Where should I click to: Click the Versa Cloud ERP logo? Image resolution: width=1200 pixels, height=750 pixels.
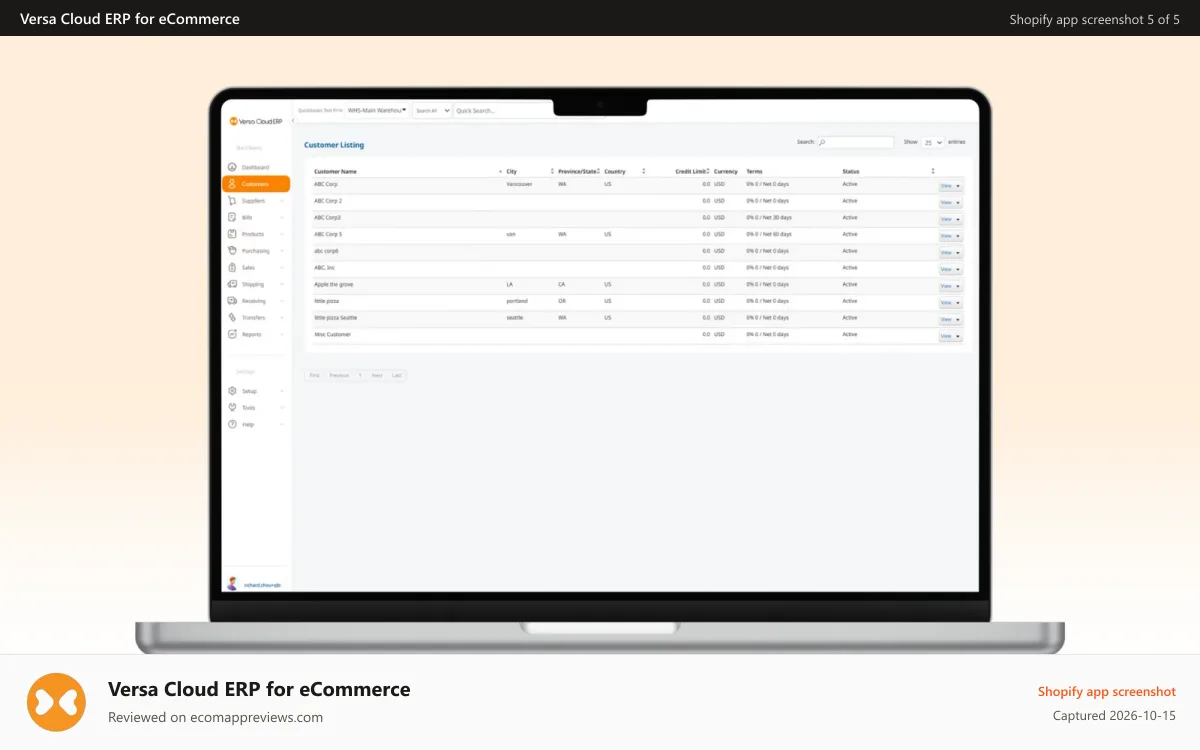pyautogui.click(x=256, y=121)
